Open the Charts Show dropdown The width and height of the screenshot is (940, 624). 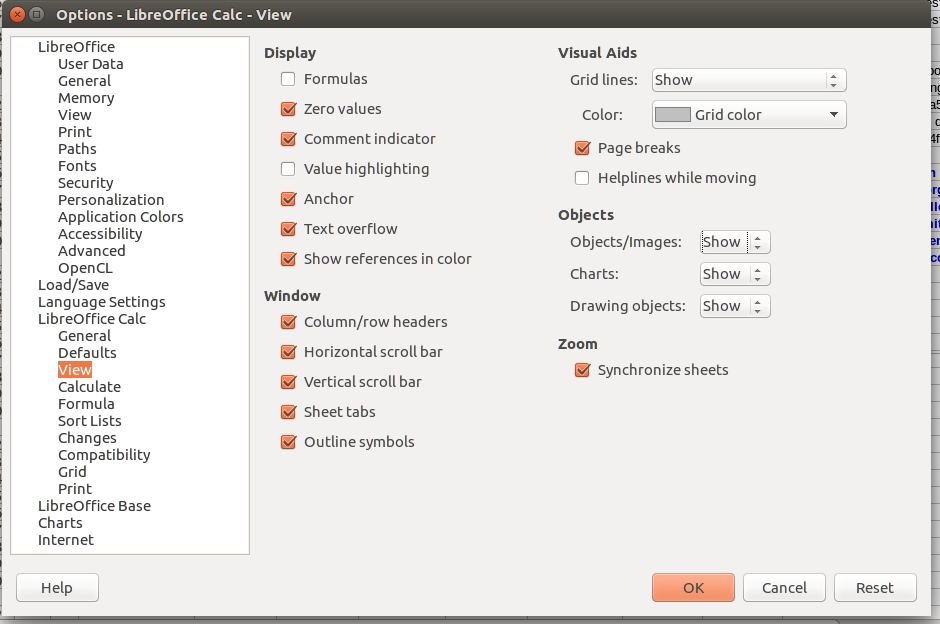tap(735, 274)
